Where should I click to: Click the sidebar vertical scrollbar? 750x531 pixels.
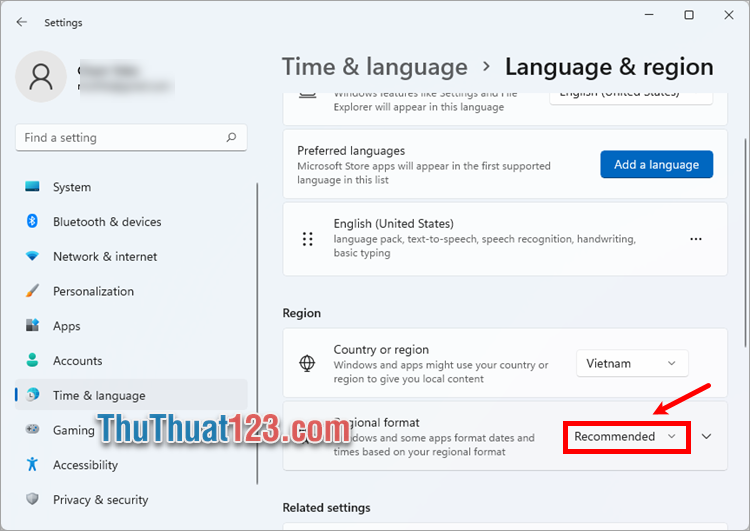point(257,333)
